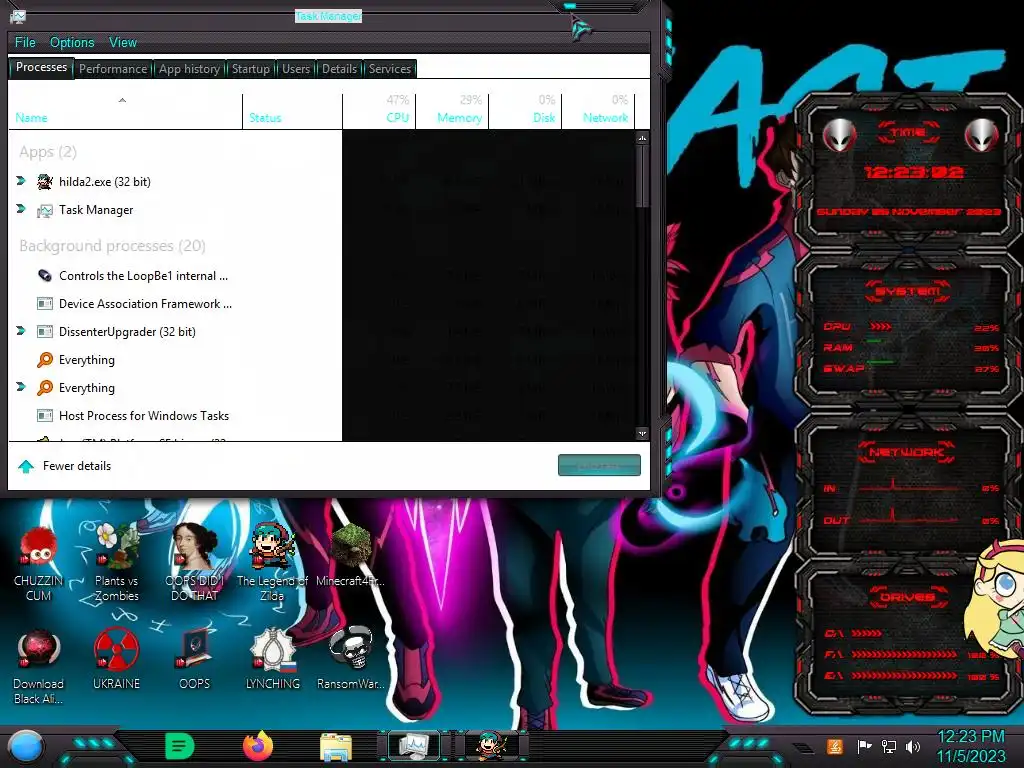Select the Processes tab
This screenshot has height=768, width=1024.
tap(41, 67)
